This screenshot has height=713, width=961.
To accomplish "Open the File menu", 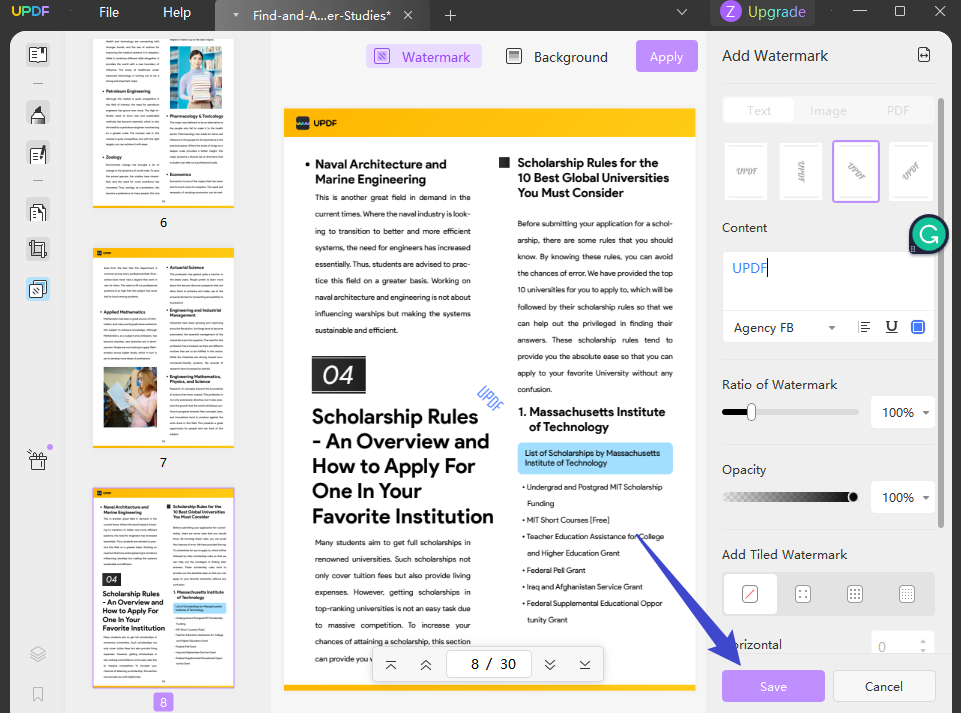I will point(109,12).
